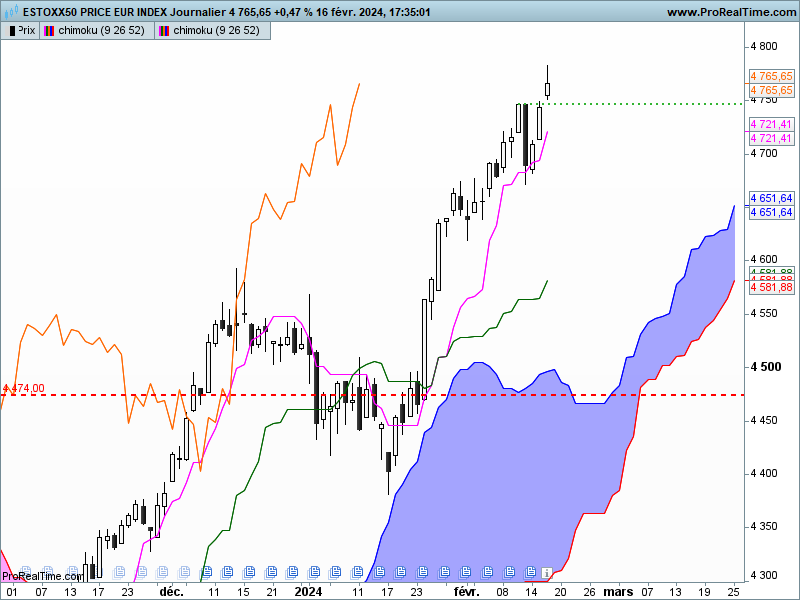
Task: Click the ESTOXX50 PRICE EUR INDEX title
Action: [95, 12]
